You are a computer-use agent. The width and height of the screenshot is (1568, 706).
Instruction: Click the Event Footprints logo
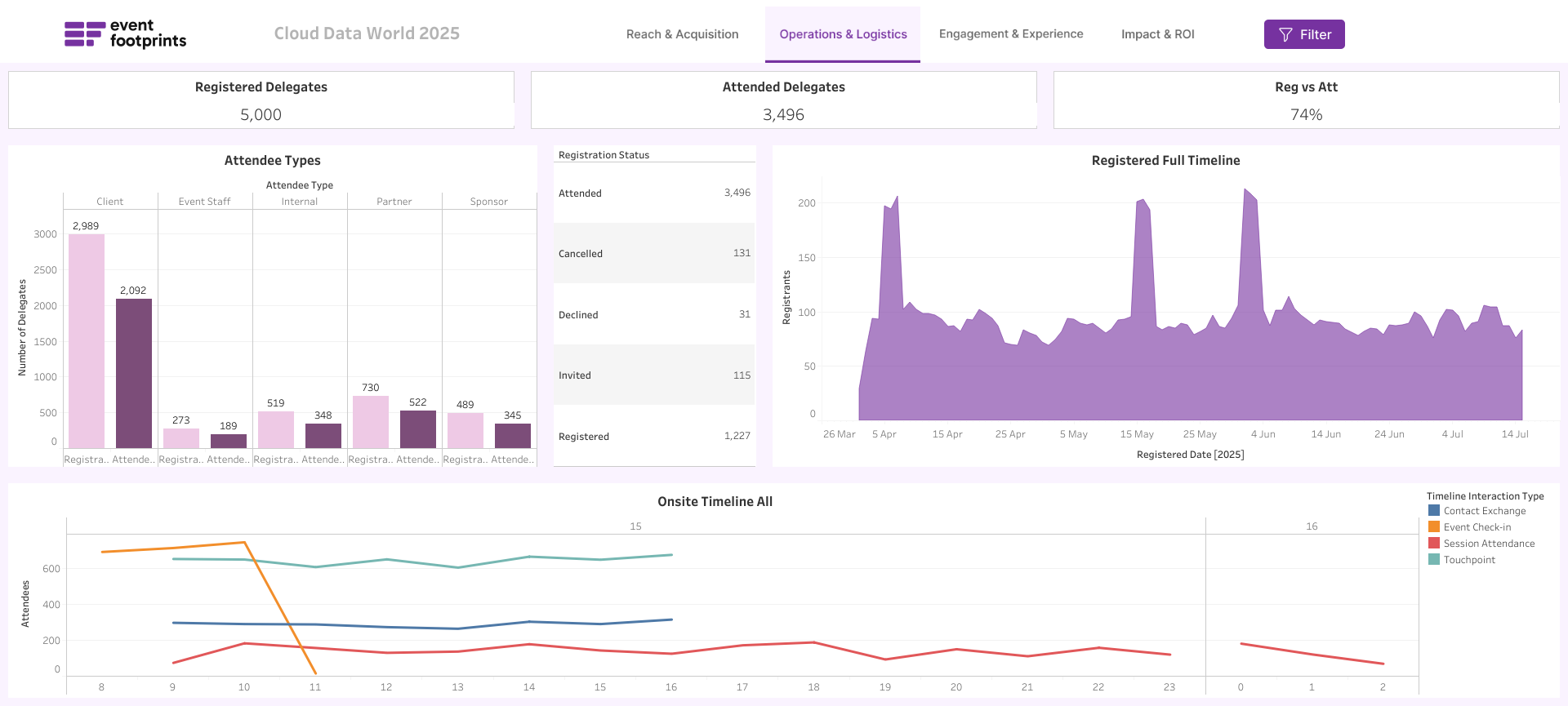(125, 33)
